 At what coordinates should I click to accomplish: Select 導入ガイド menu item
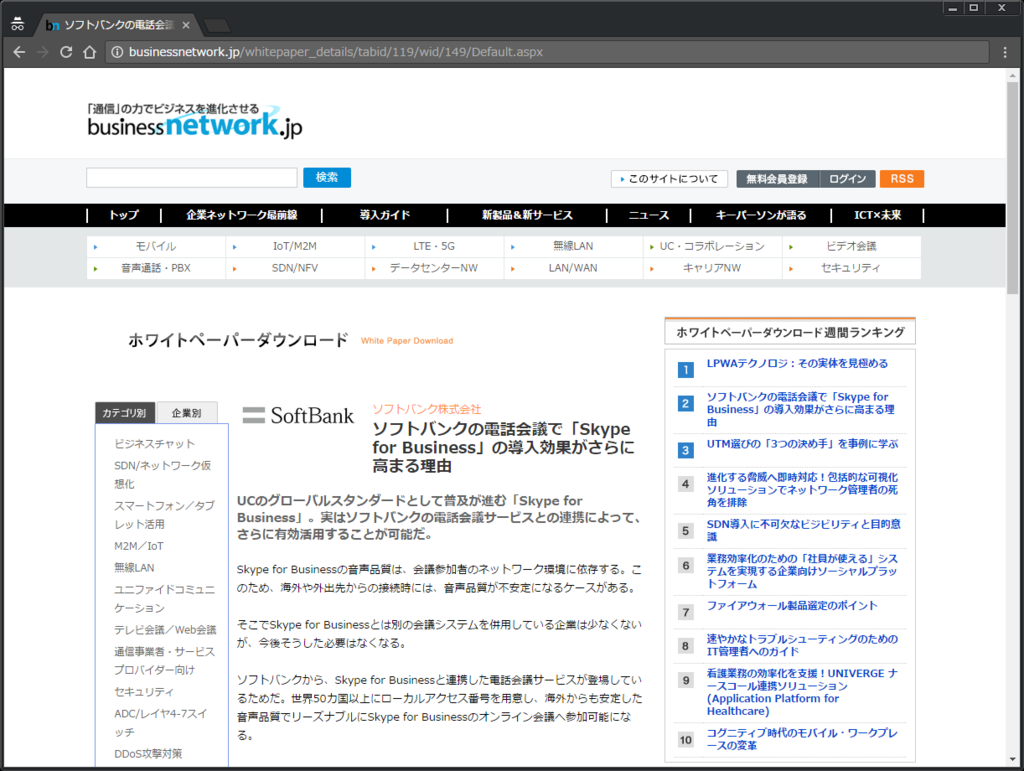pyautogui.click(x=385, y=215)
